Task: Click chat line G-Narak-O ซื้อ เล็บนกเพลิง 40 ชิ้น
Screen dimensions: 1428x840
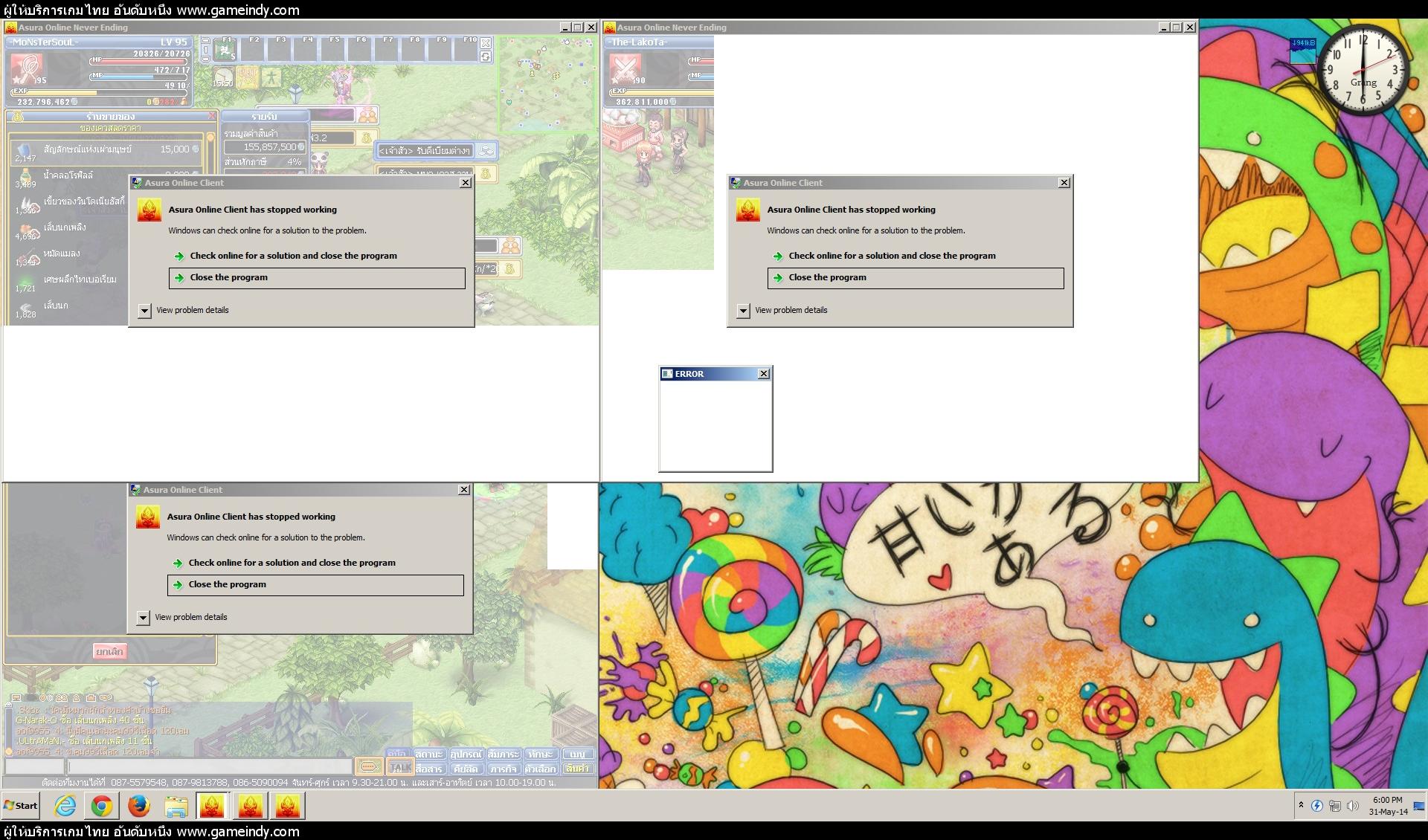Action: tap(80, 720)
